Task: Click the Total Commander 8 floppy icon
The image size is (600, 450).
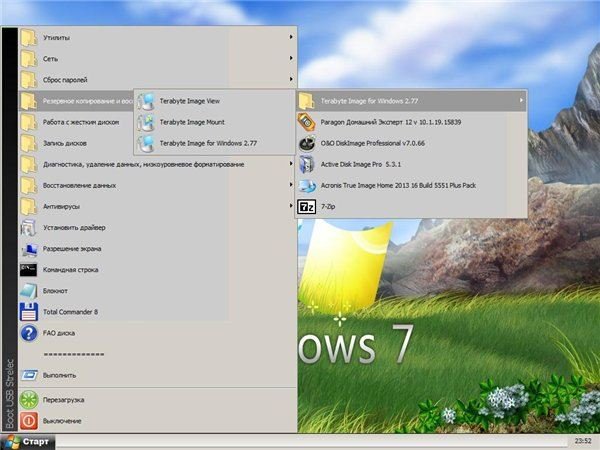Action: pyautogui.click(x=29, y=312)
